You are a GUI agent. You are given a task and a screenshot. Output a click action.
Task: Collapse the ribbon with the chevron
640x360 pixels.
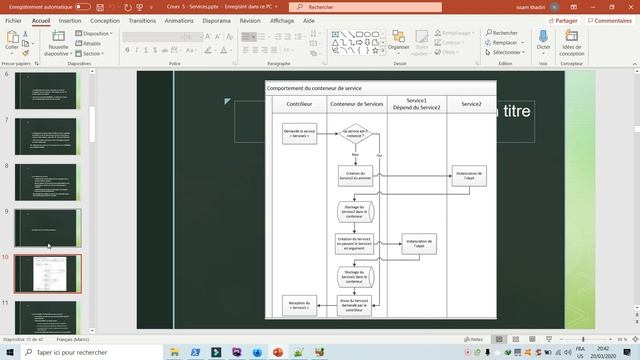635,64
